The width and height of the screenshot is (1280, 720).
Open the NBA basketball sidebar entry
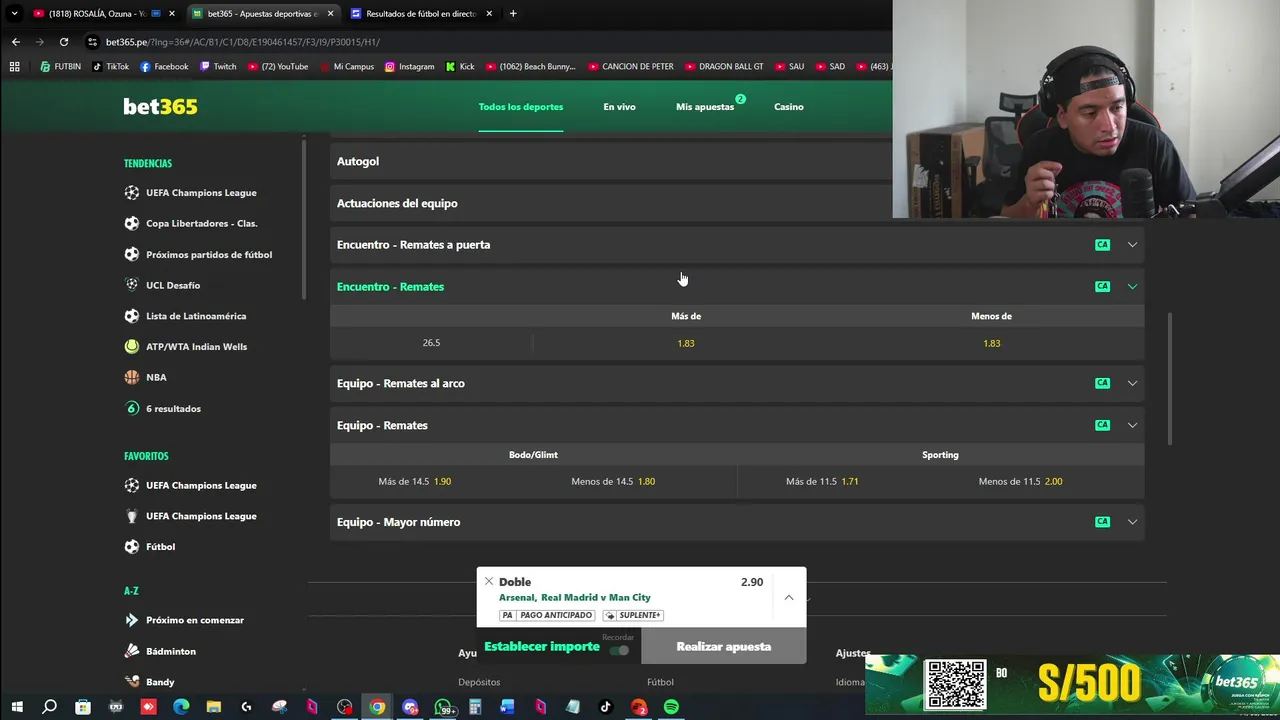145,378
